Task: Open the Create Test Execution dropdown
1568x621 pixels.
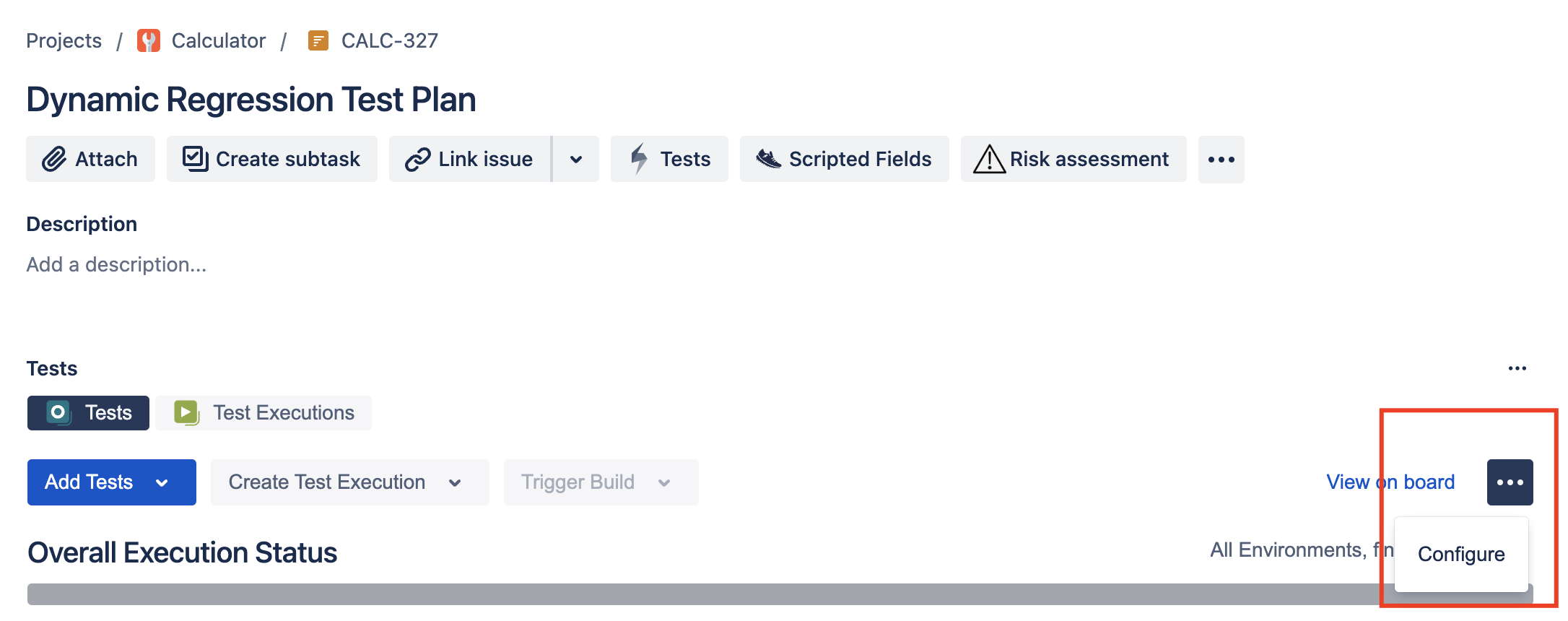Action: pyautogui.click(x=350, y=482)
